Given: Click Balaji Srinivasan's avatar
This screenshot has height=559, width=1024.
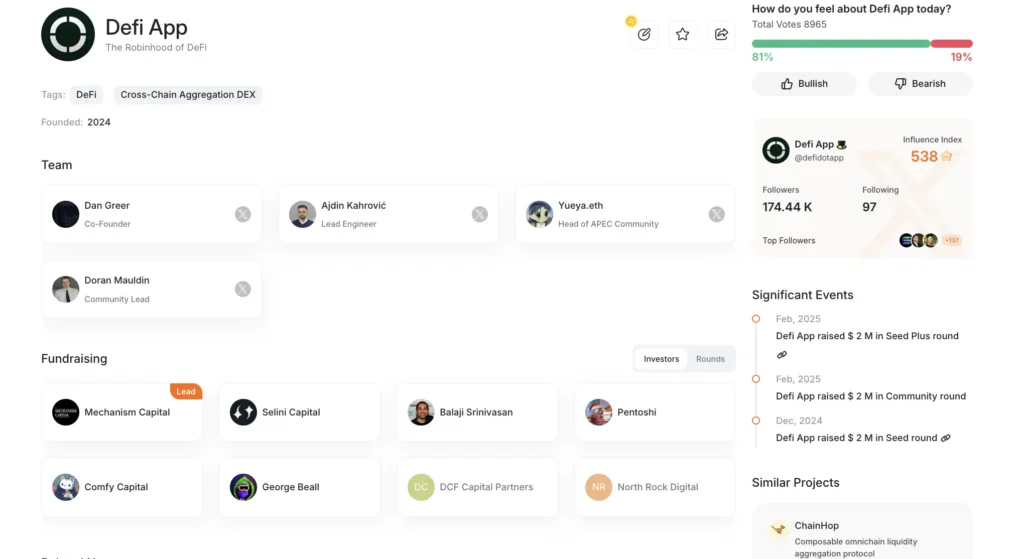Looking at the screenshot, I should tap(421, 412).
